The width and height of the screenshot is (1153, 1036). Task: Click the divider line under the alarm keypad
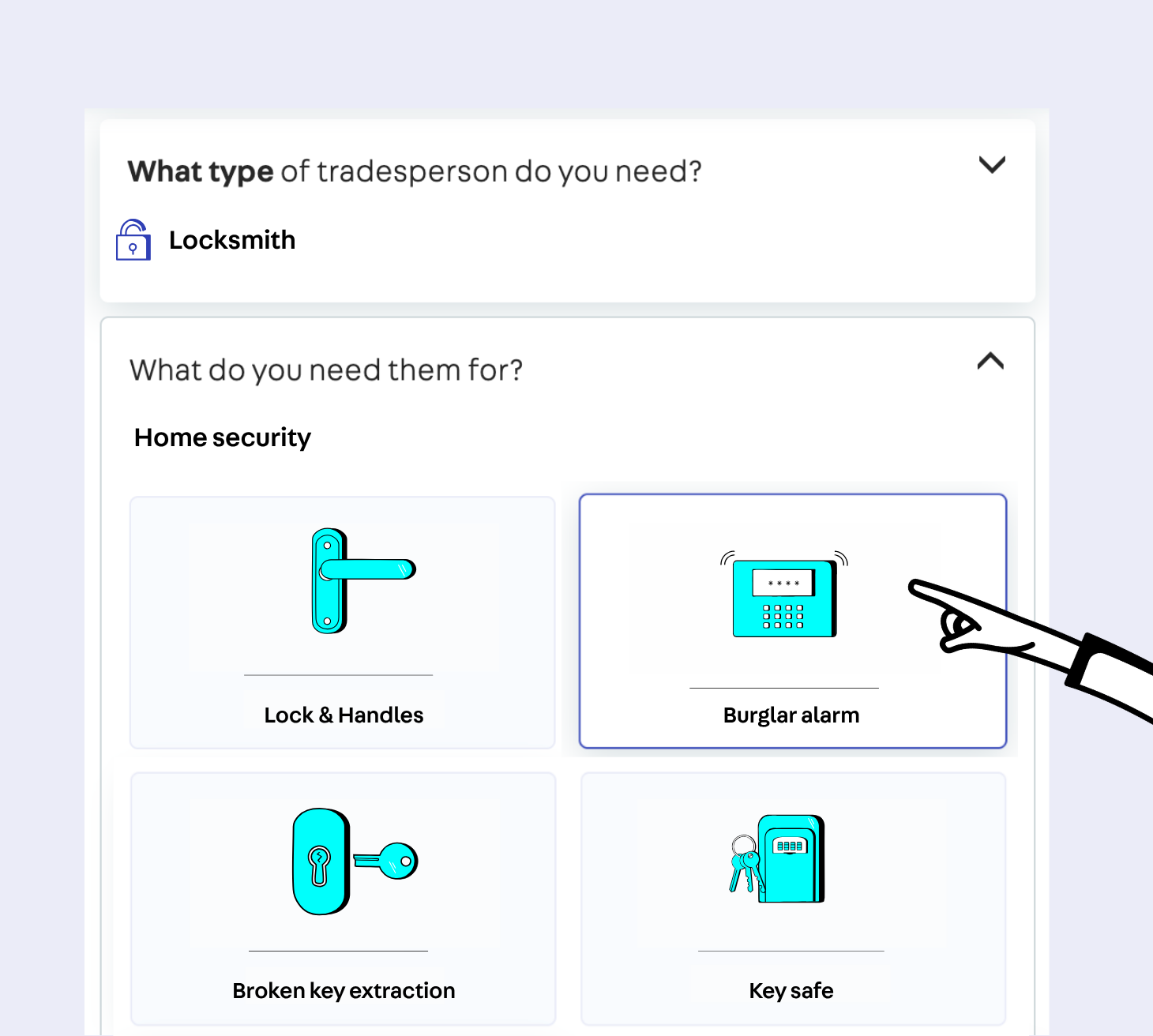784,689
